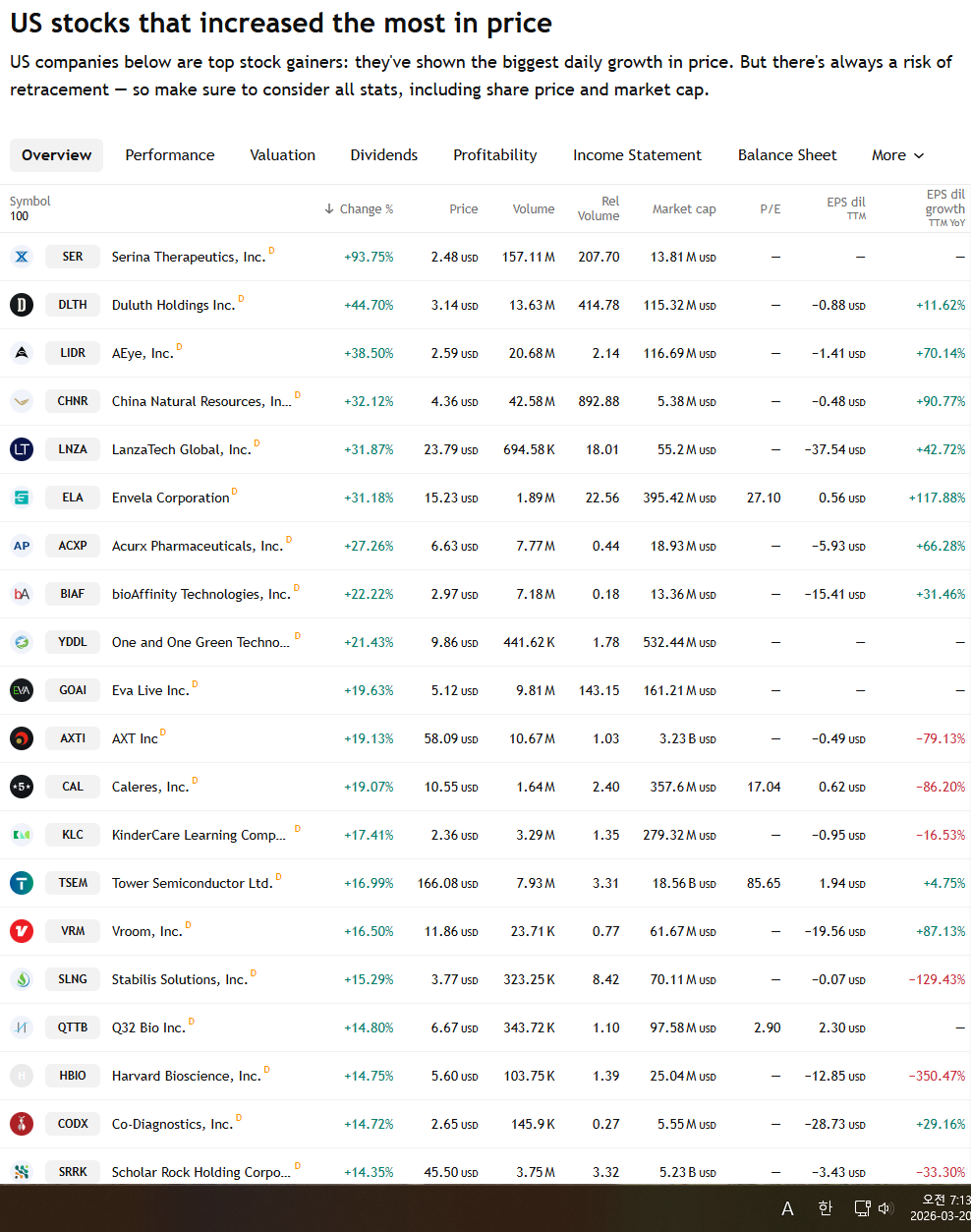This screenshot has height=1232, width=971.
Task: Click the KinderCare logo icon
Action: point(22,835)
